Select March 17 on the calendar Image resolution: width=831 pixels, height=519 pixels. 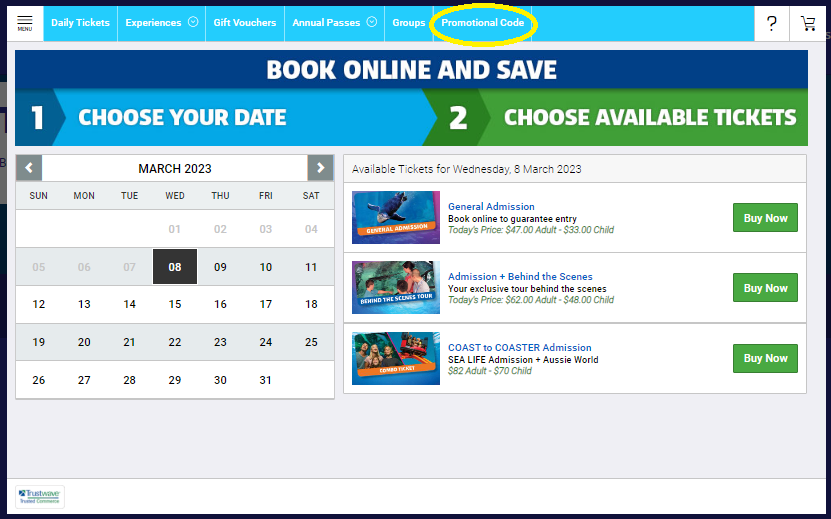tap(266, 304)
